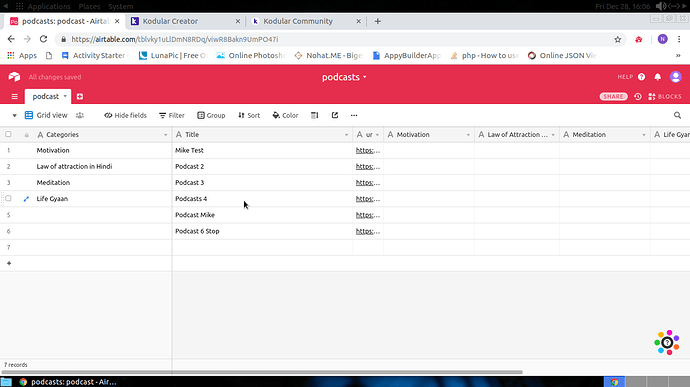Open the url field dropdown arrow

(377, 135)
